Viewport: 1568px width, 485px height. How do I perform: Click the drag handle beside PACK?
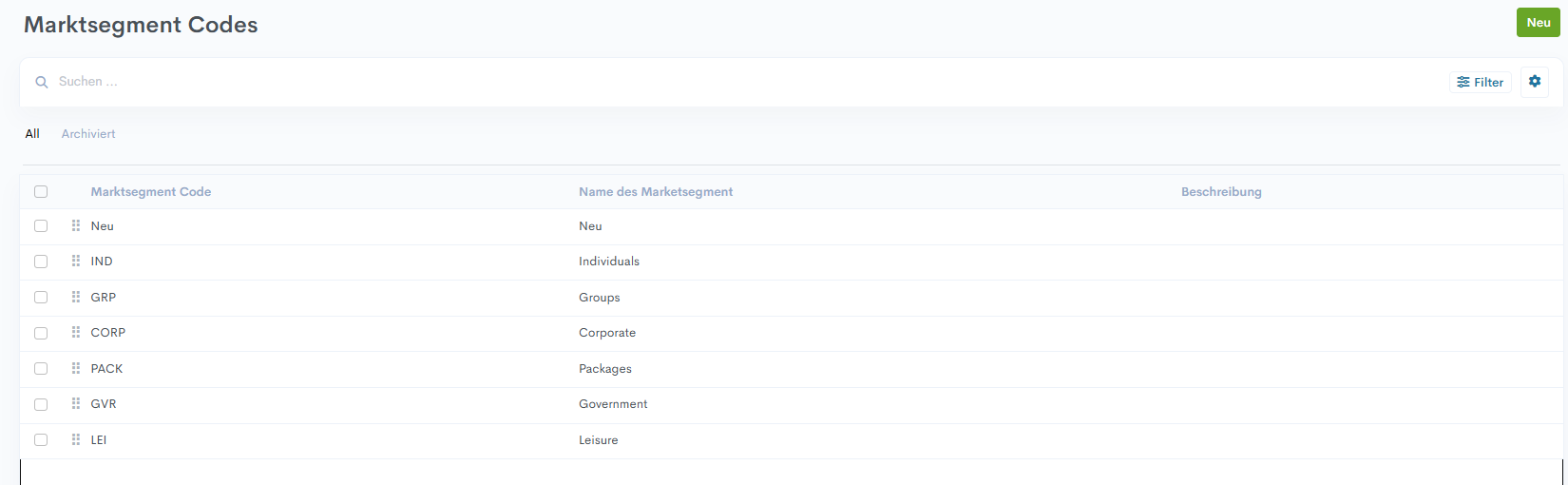pyautogui.click(x=76, y=369)
